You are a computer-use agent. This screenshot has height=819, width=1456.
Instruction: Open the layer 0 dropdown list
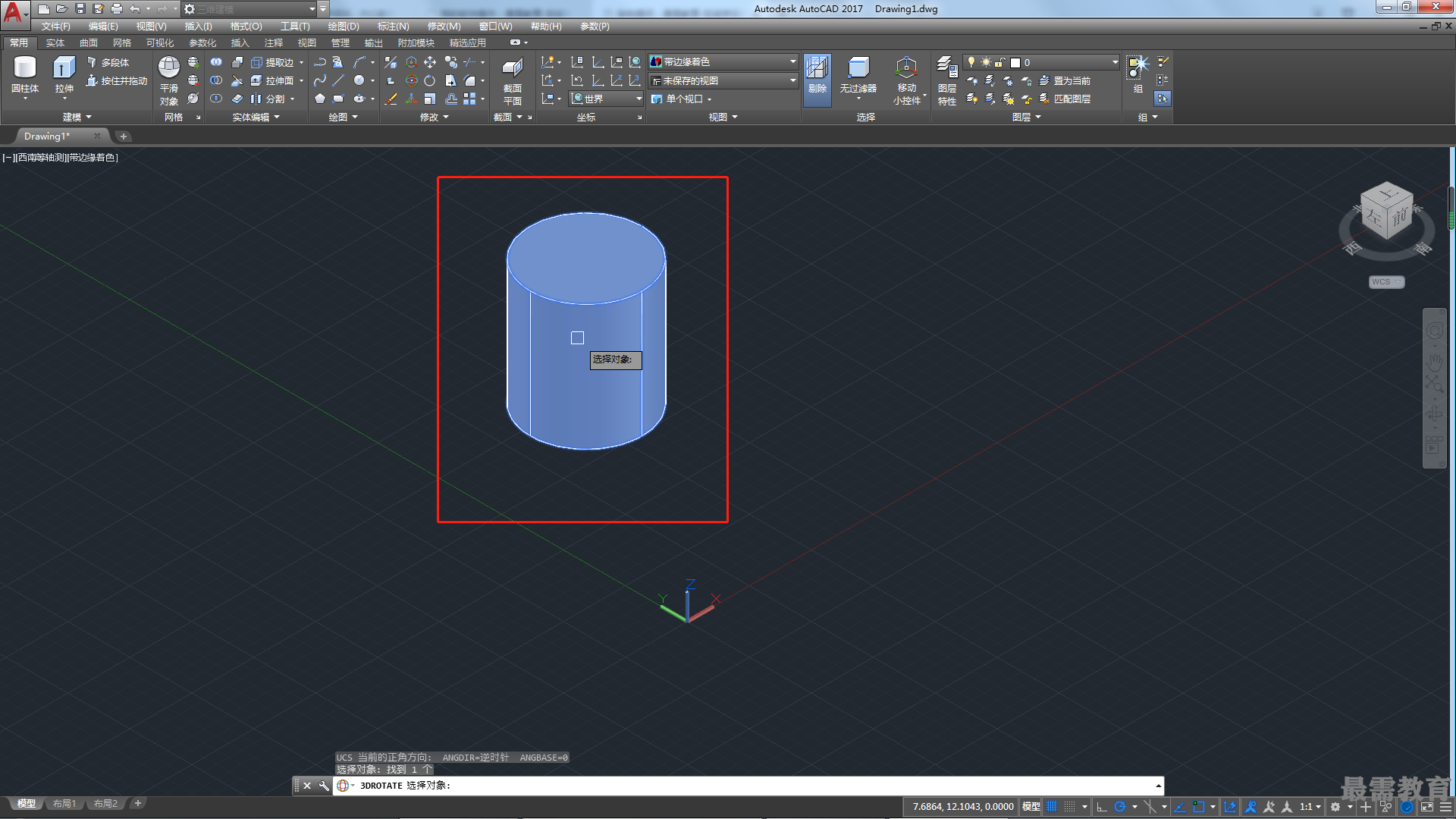[1041, 62]
